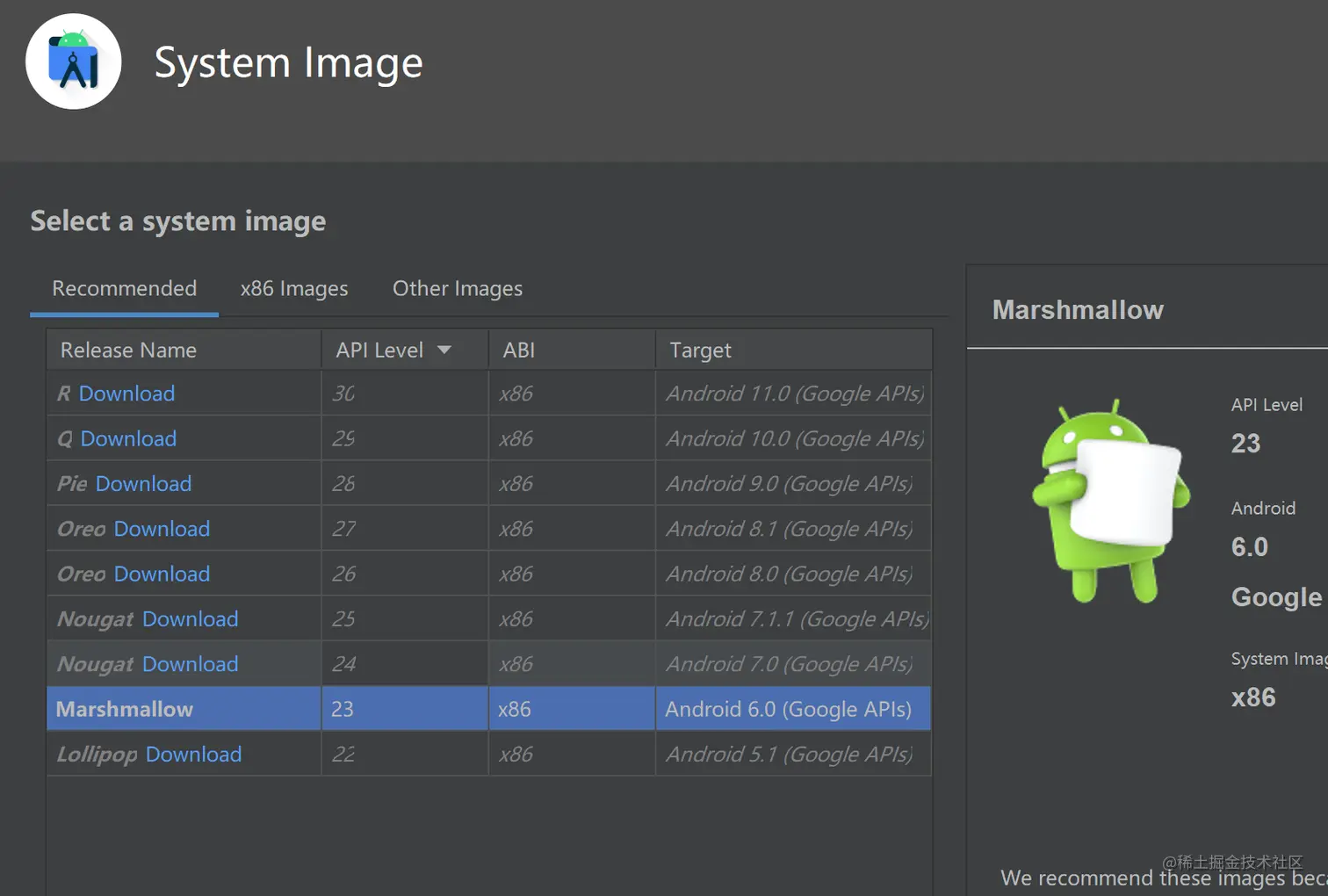
Task: Download Oreo API 26 image
Action: [x=162, y=574]
